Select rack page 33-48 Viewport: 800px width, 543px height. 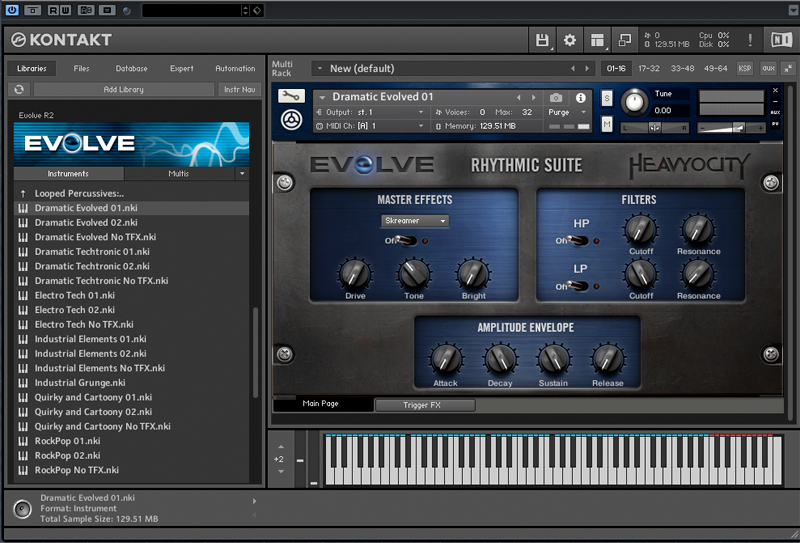(x=683, y=68)
